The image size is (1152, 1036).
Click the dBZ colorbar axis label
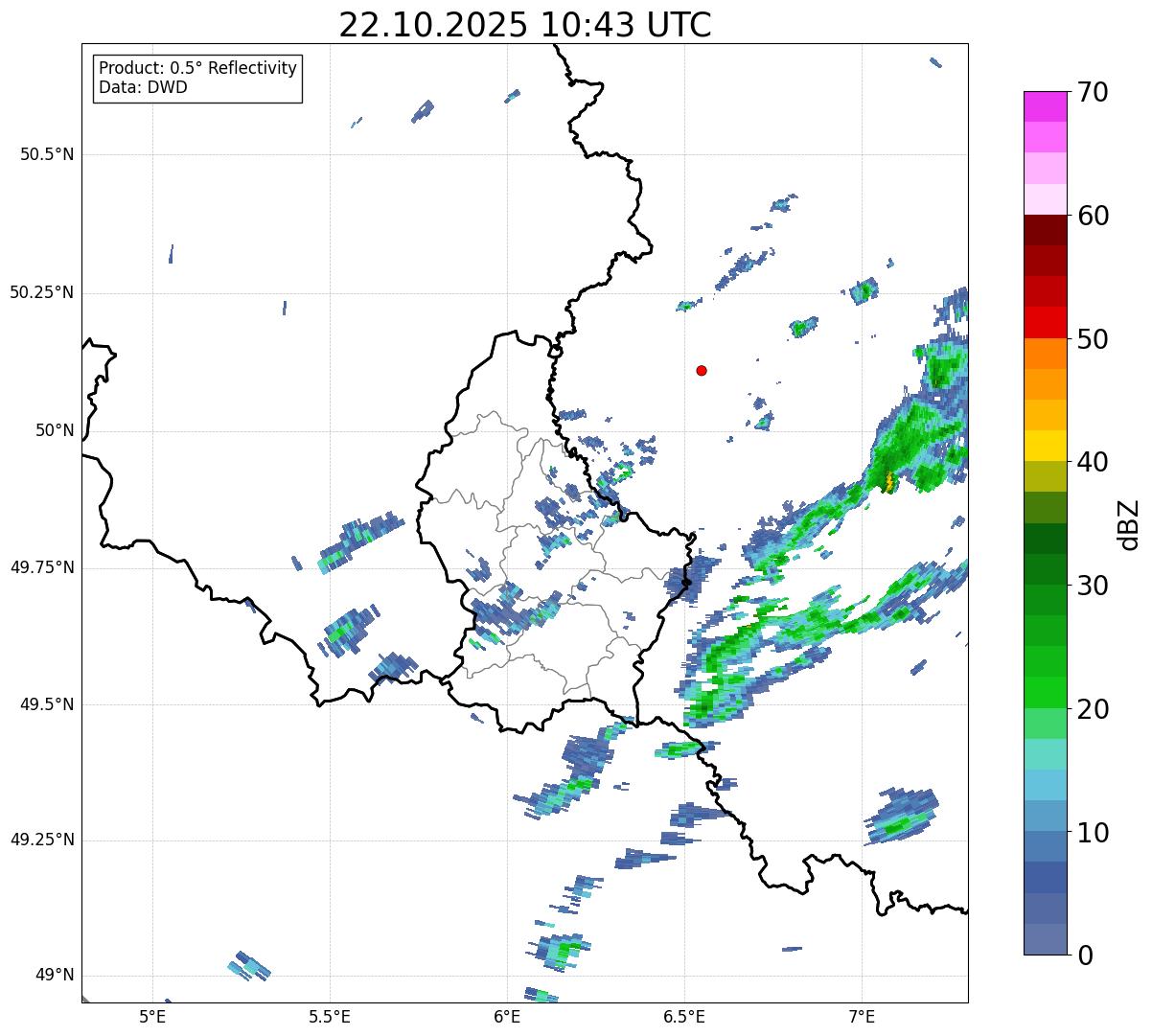[1129, 523]
